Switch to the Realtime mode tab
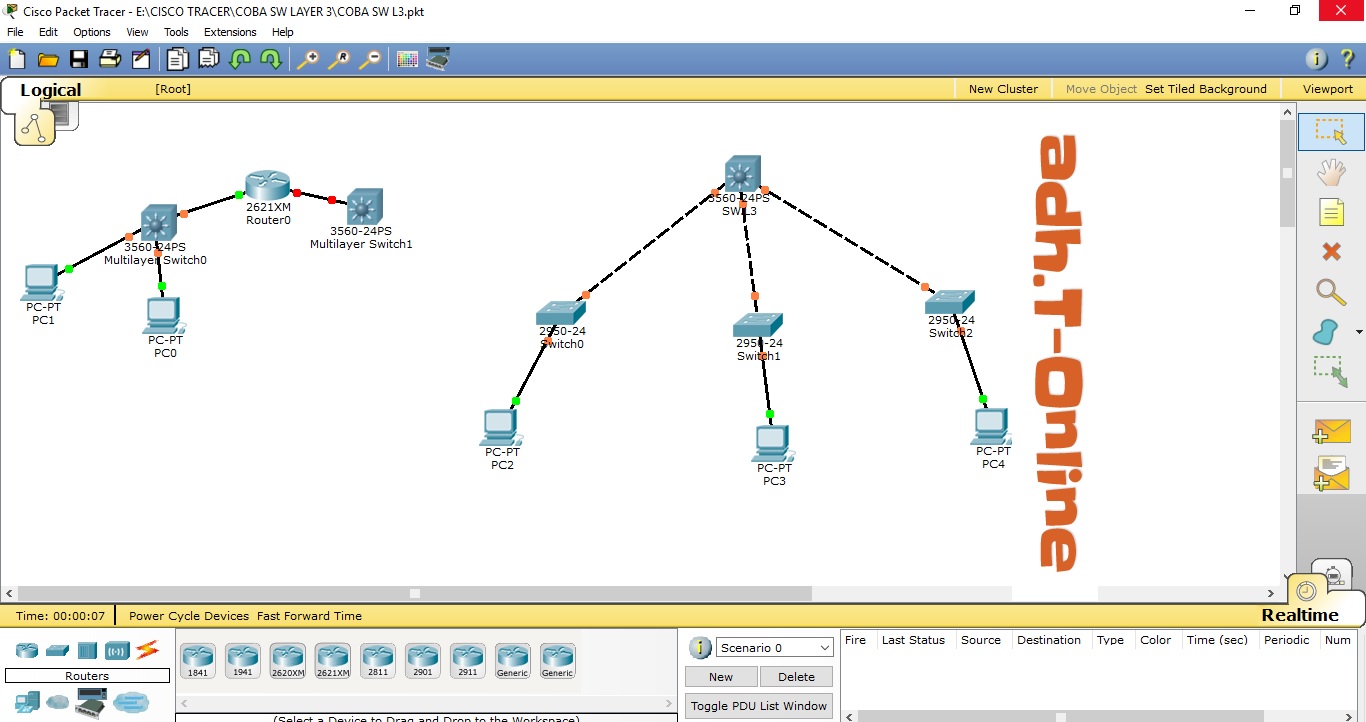Viewport: 1366px width, 722px height. pos(1299,615)
